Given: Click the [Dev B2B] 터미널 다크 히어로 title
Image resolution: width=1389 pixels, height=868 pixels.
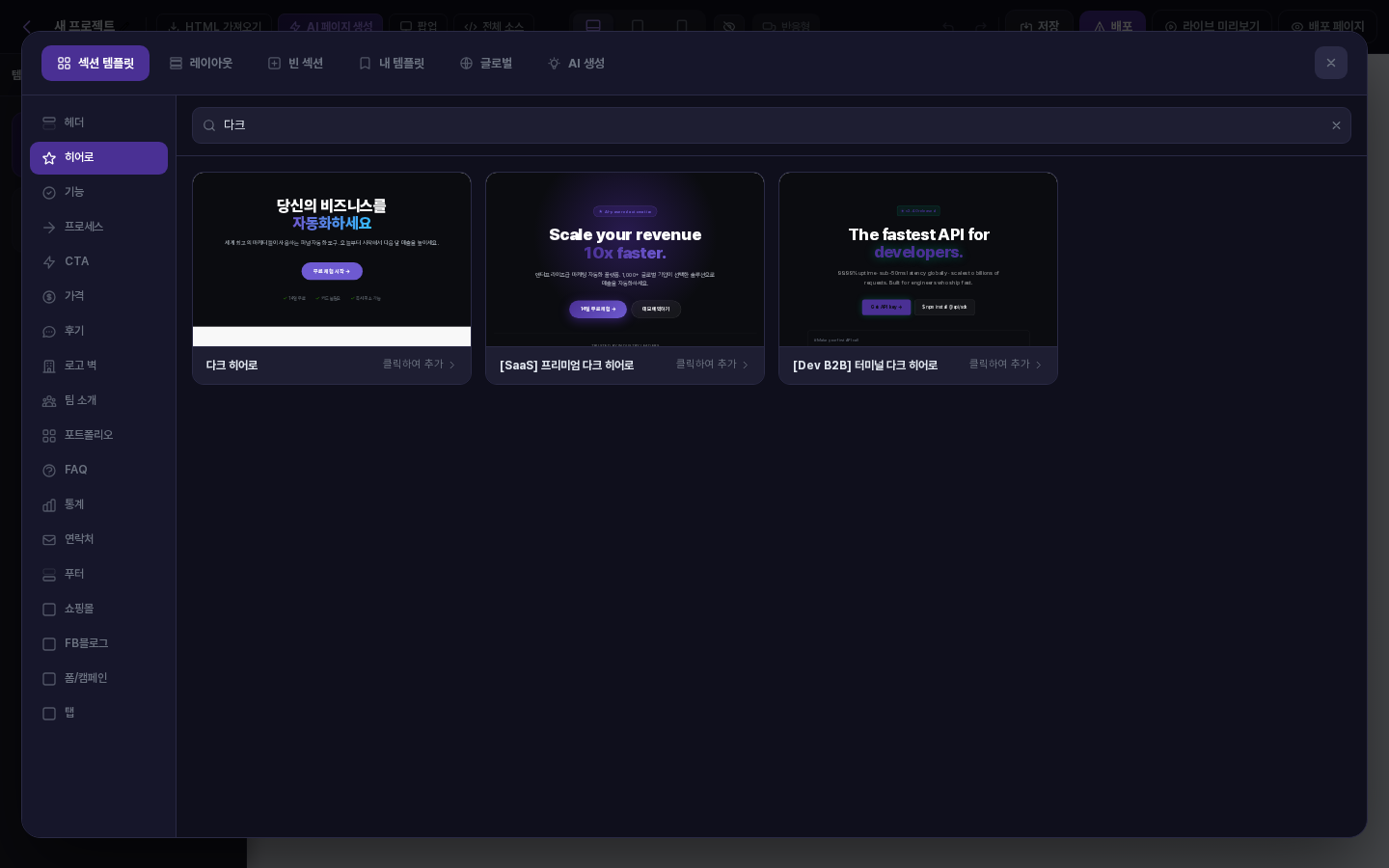Looking at the screenshot, I should (x=865, y=366).
